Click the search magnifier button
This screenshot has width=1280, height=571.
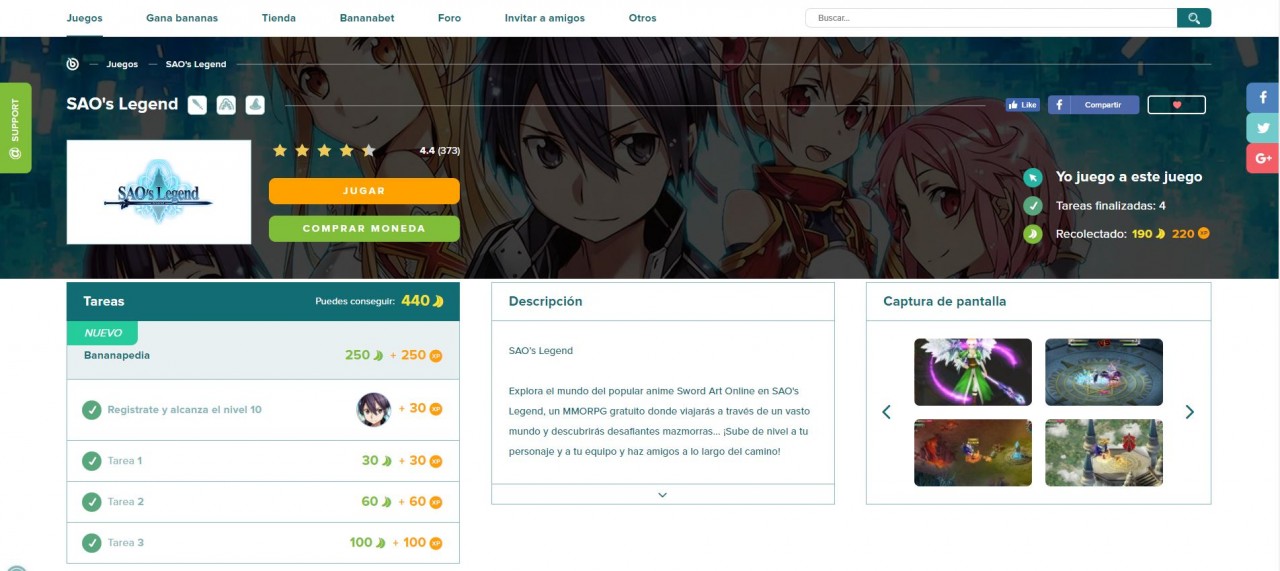click(1194, 18)
